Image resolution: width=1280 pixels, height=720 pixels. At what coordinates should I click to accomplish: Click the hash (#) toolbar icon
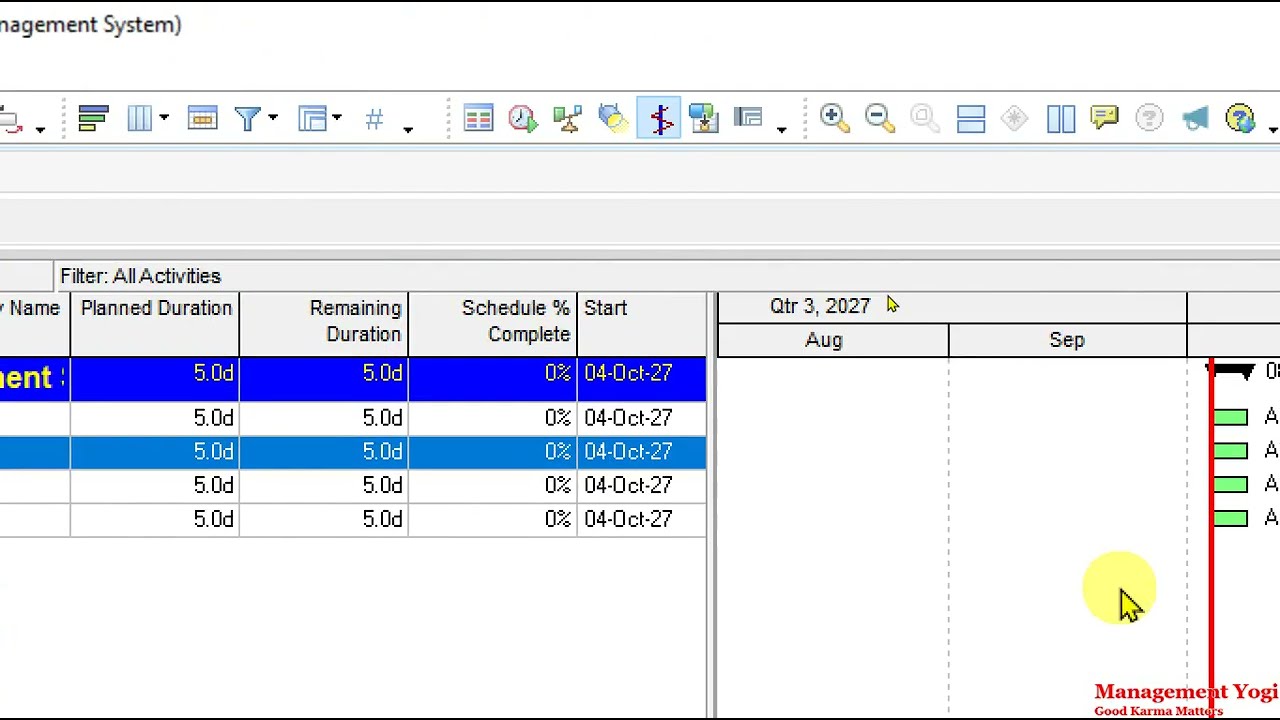point(374,120)
